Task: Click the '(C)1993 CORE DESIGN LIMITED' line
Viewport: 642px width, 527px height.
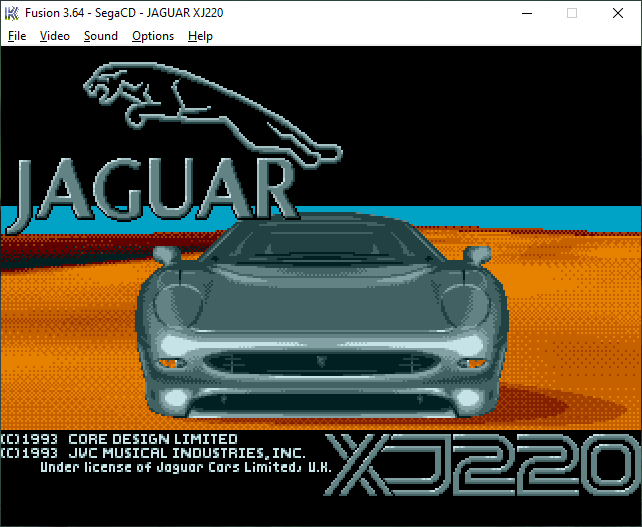Action: click(119, 439)
